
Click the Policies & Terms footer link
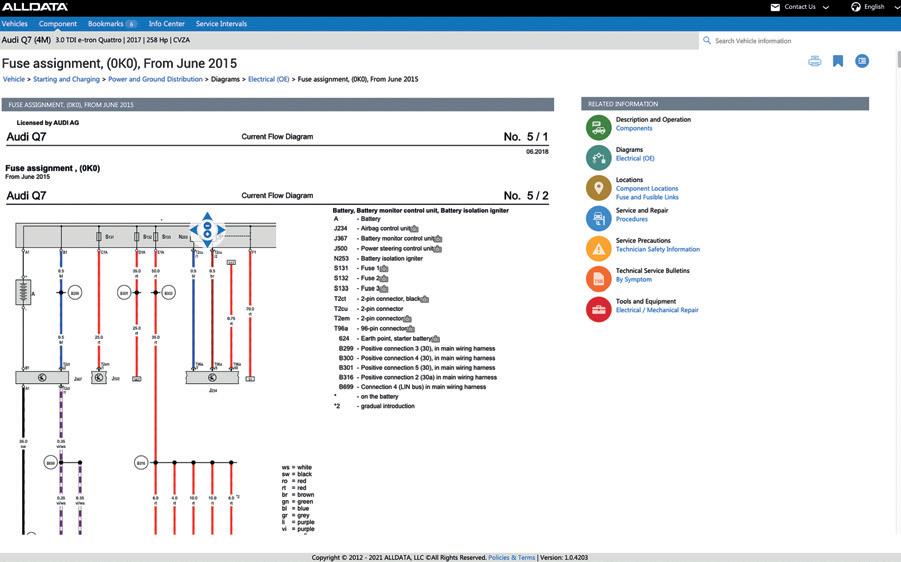511,557
